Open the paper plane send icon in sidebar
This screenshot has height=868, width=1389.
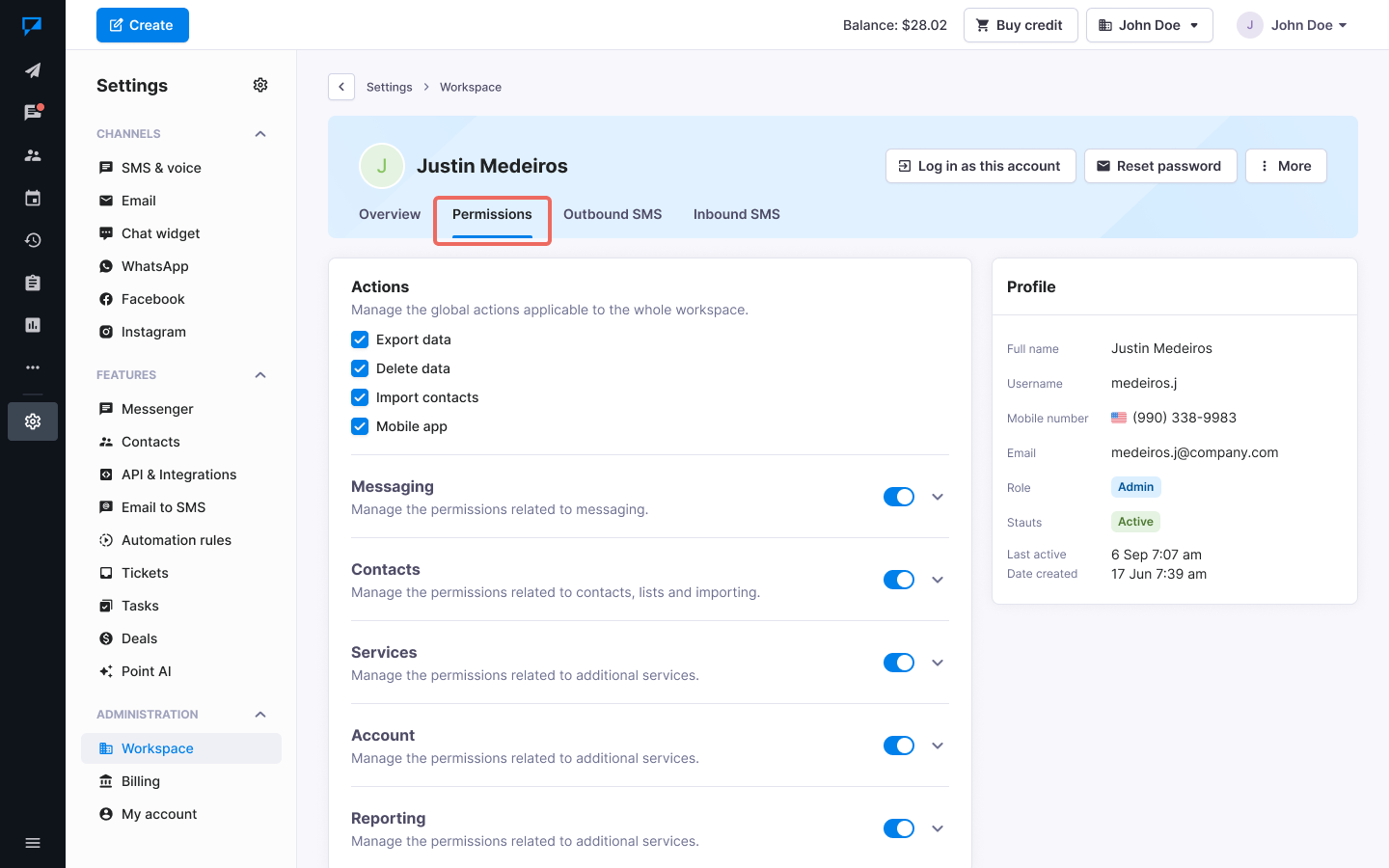[33, 69]
